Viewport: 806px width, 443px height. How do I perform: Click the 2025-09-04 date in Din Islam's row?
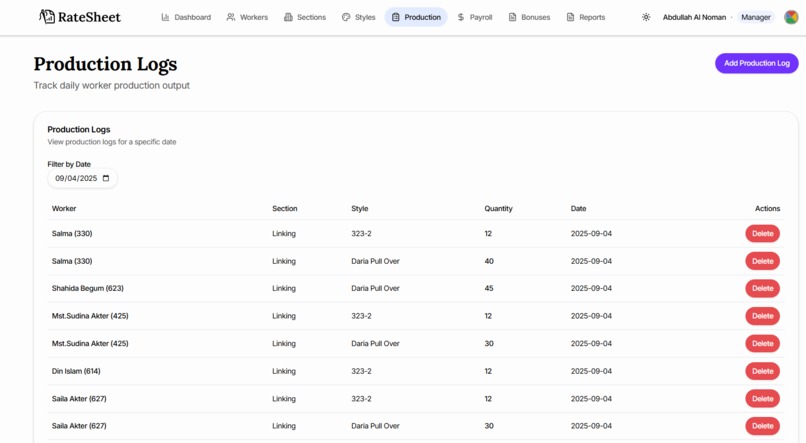(x=591, y=371)
